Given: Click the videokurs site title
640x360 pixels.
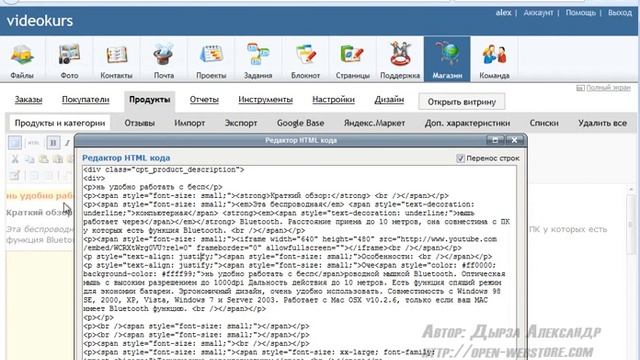Looking at the screenshot, I should tap(40, 21).
